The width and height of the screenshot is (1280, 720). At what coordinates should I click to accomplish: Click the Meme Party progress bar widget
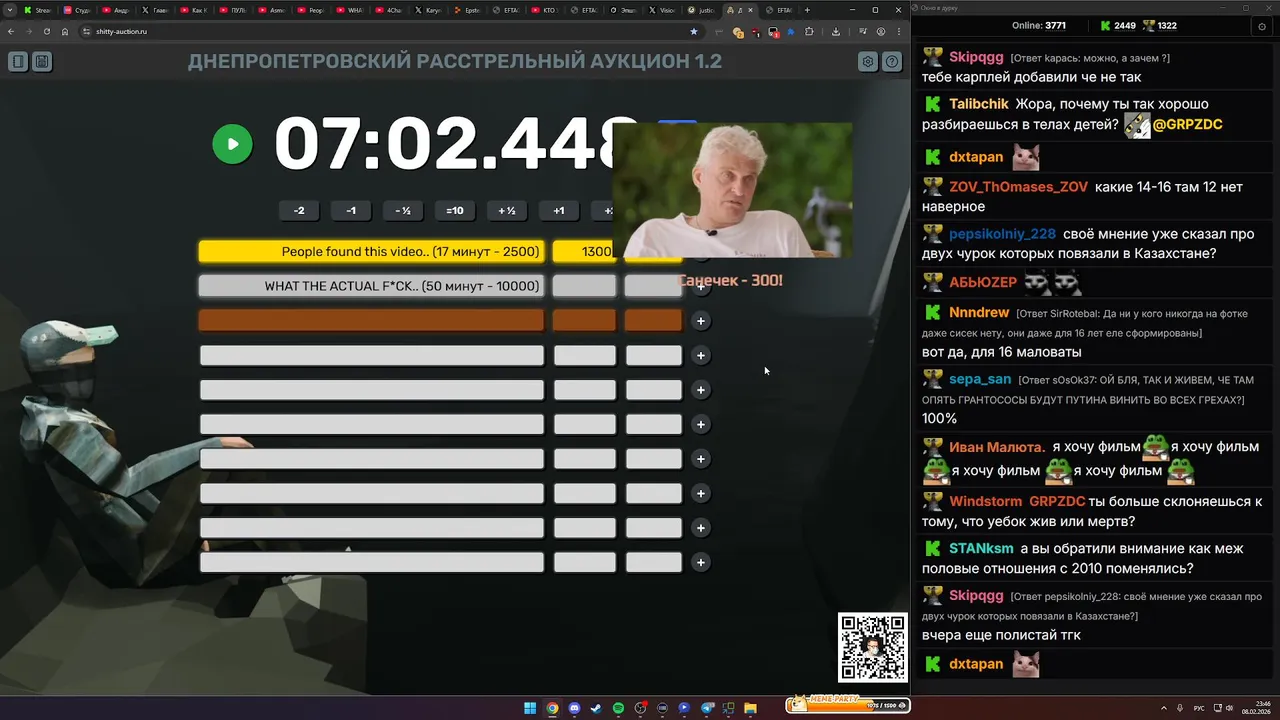pos(848,704)
